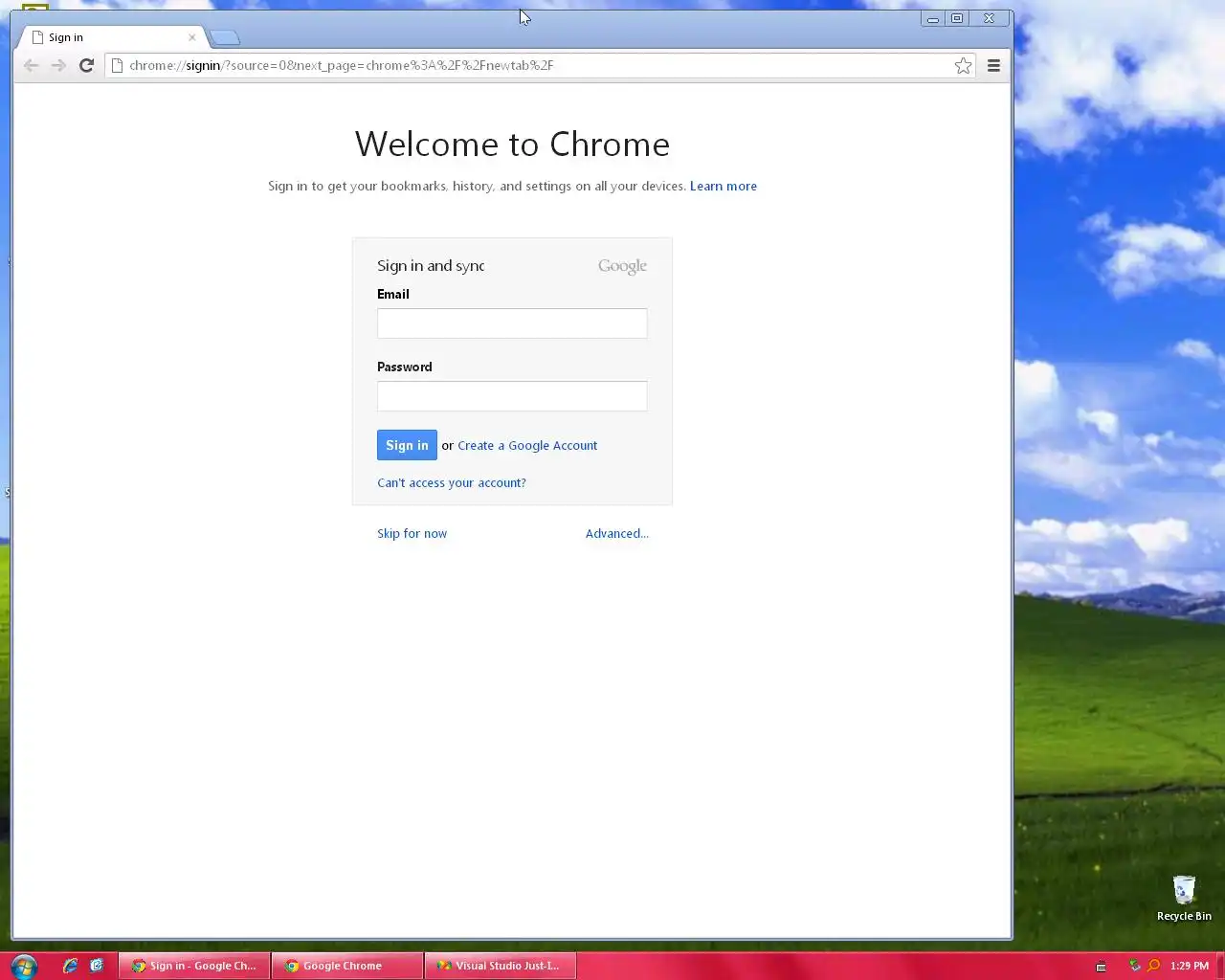Image resolution: width=1225 pixels, height=980 pixels.
Task: Open the Chrome hamburger menu
Action: point(993,65)
